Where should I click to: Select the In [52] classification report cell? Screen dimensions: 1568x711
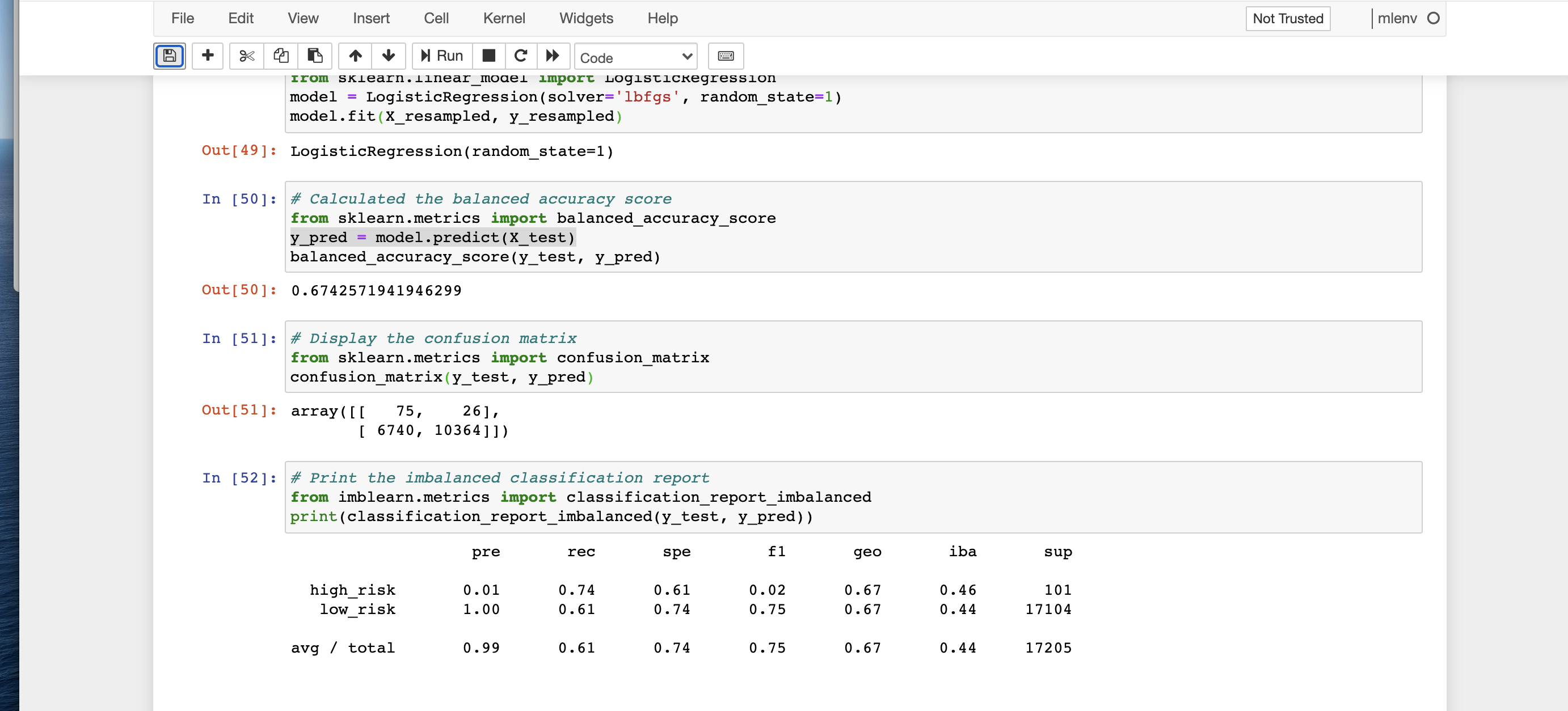[853, 497]
